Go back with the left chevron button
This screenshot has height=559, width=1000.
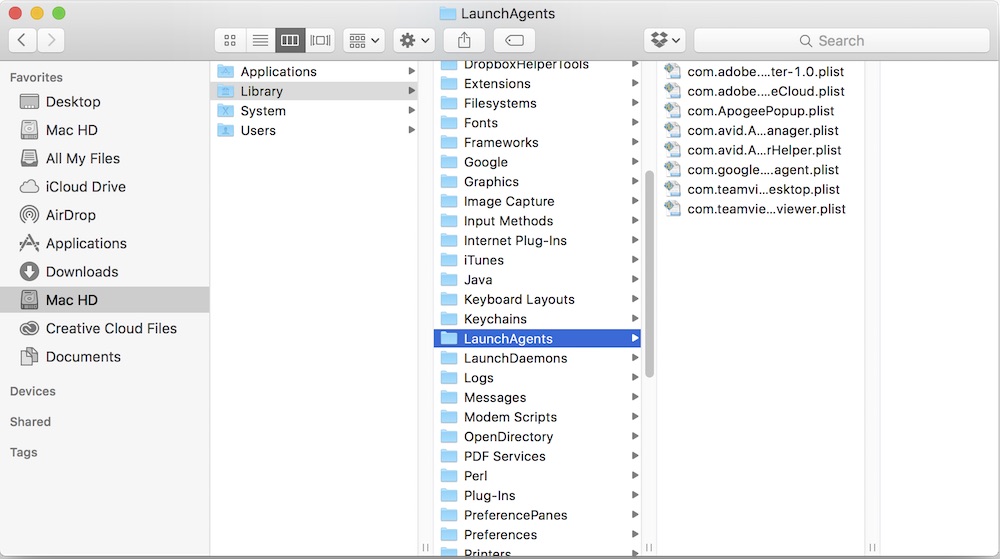(22, 40)
